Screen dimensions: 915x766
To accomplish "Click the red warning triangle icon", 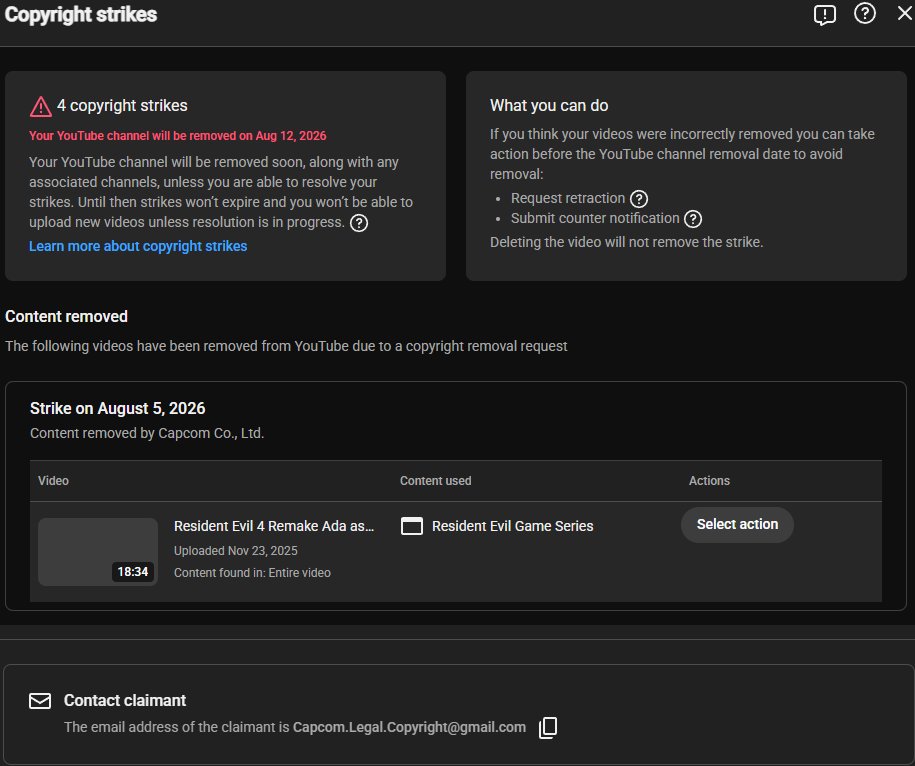I will (x=41, y=106).
